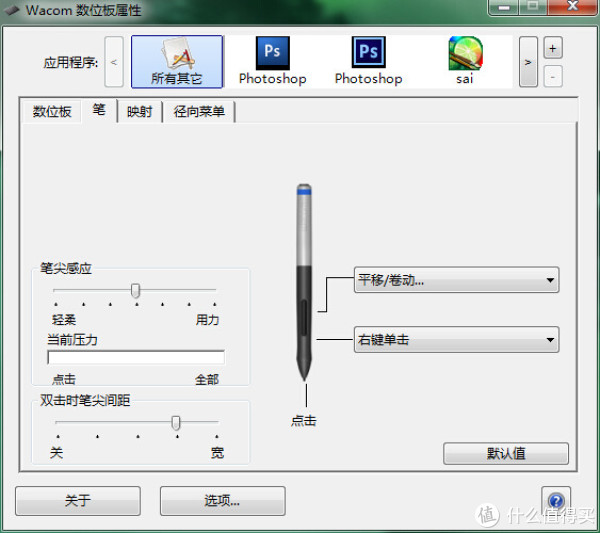Screen dimensions: 600x533
Task: Click the 全部 label below pressure bar
Action: (207, 380)
